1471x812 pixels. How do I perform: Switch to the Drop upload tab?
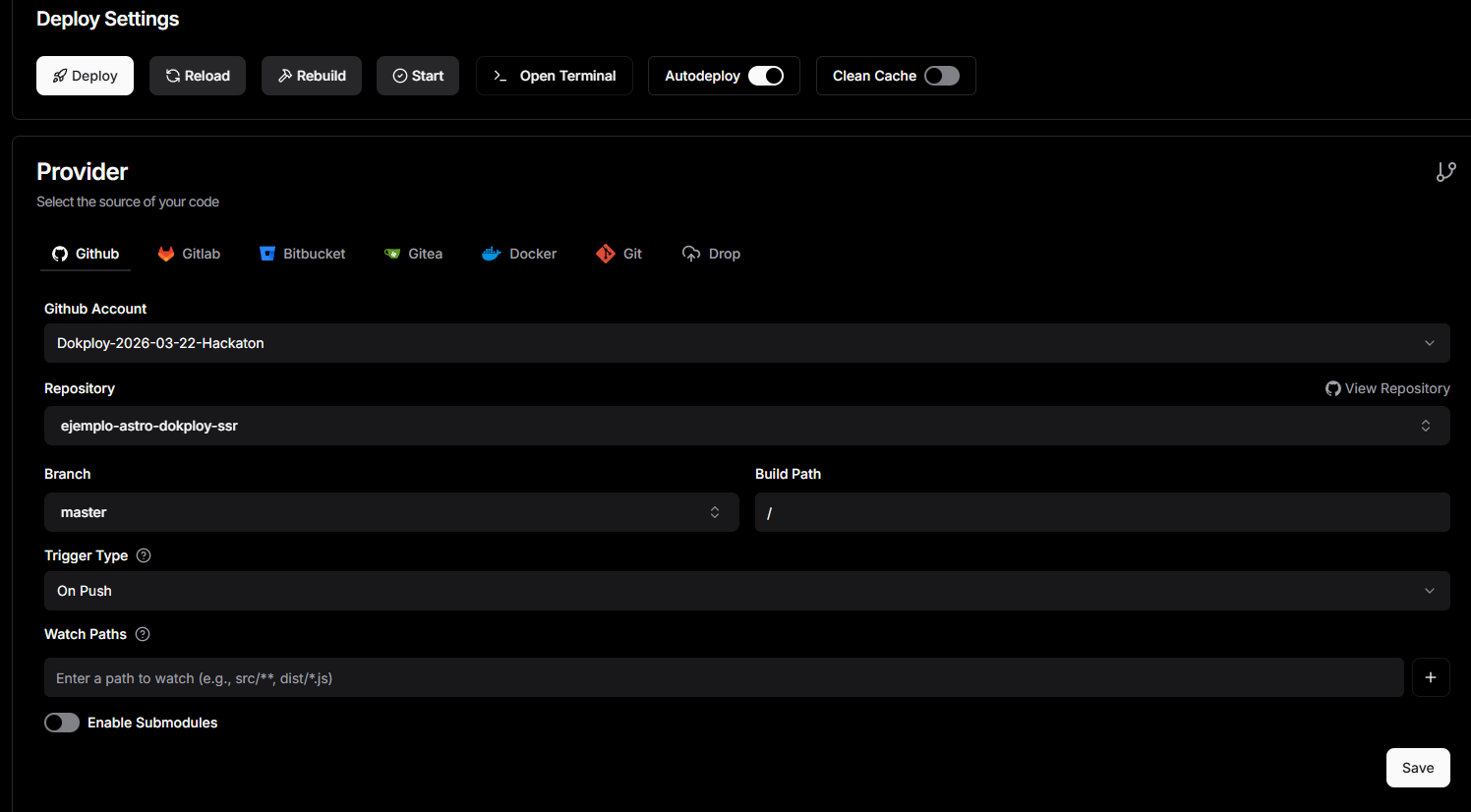coord(711,254)
